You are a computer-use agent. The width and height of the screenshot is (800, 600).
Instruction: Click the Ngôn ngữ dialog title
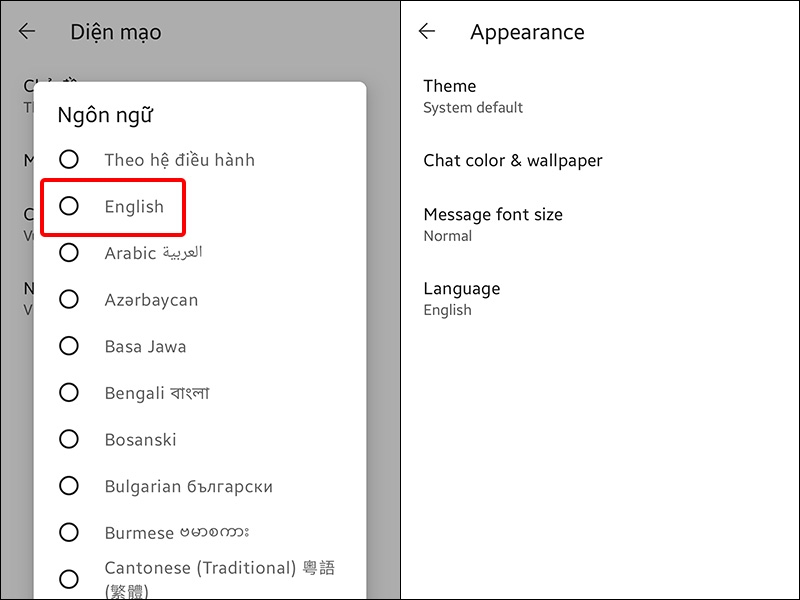point(104,115)
